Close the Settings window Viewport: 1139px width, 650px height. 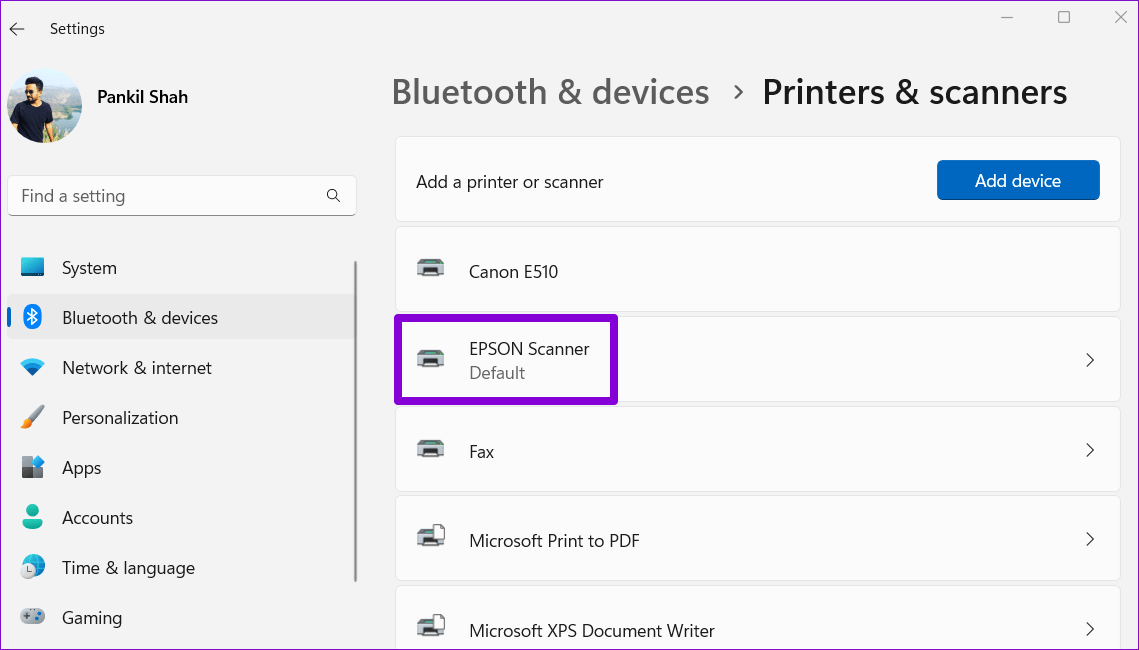(1121, 17)
